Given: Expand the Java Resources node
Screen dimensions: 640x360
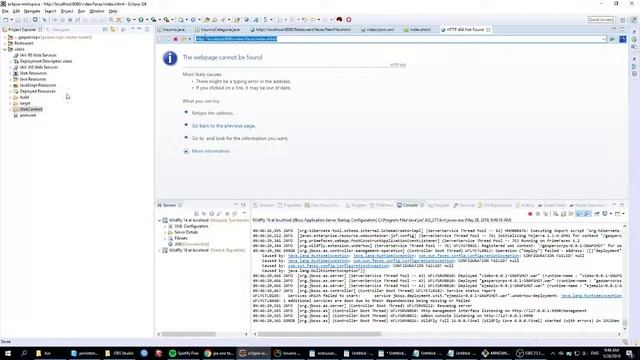Looking at the screenshot, I should pos(11,79).
